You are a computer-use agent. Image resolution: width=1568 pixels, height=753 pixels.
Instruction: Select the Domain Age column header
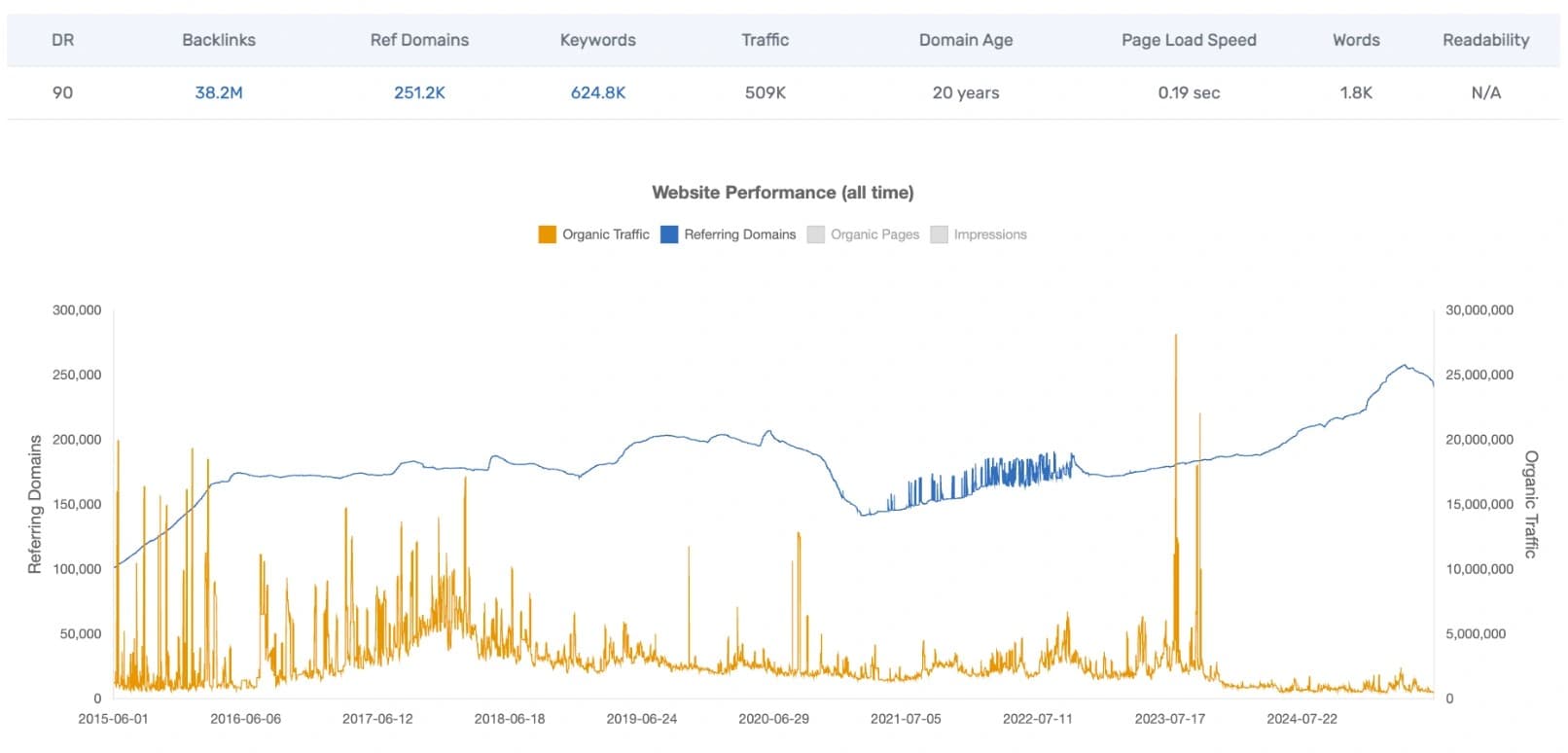966,40
